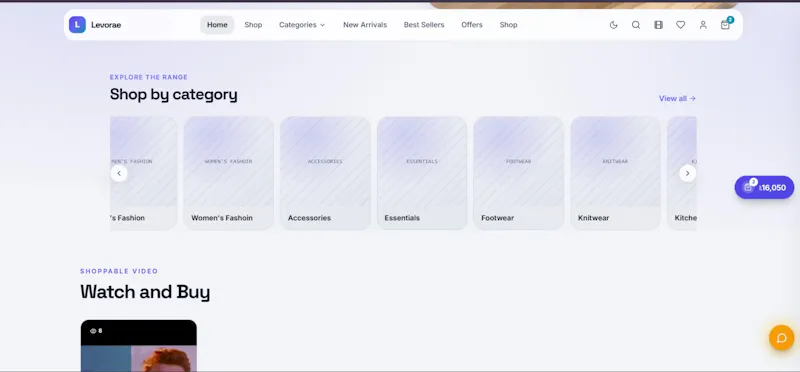This screenshot has height=372, width=800.
Task: Click the EXPLORE THE RANGE label
Action: (148, 78)
